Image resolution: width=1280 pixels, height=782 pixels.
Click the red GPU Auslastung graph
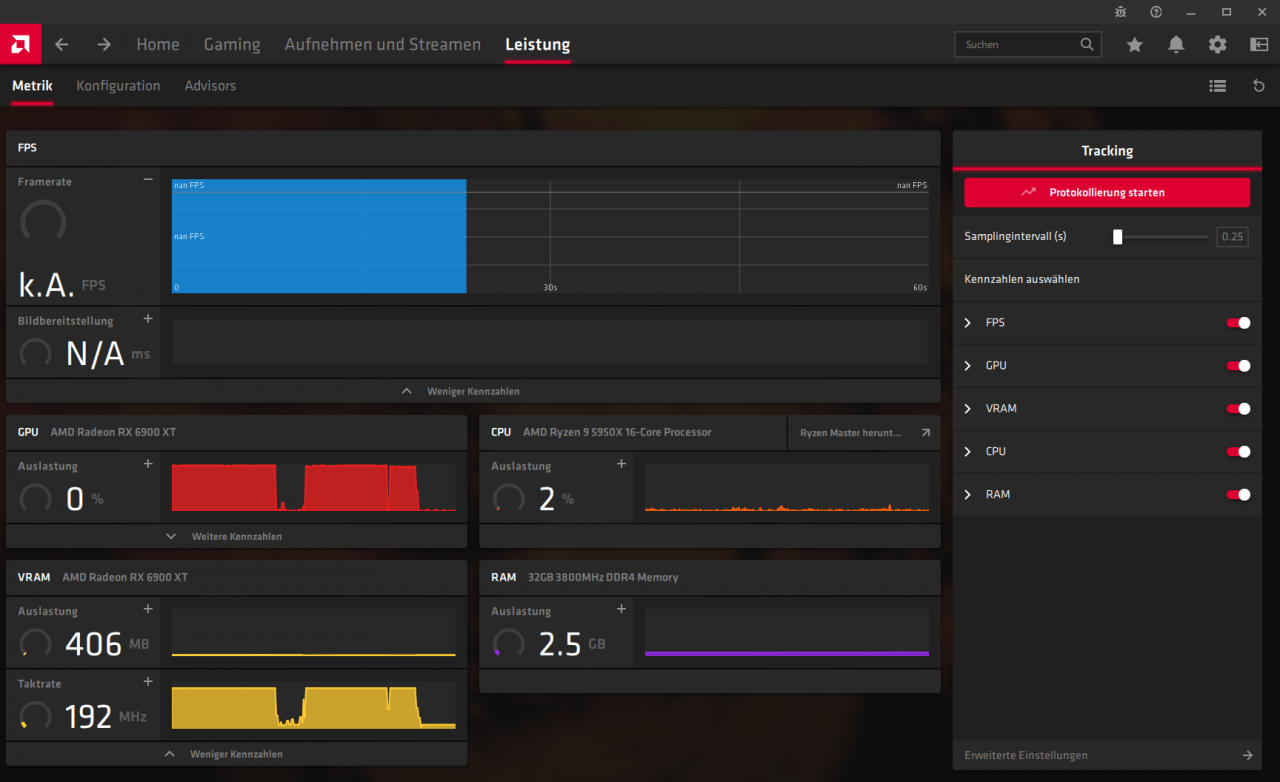pyautogui.click(x=313, y=488)
